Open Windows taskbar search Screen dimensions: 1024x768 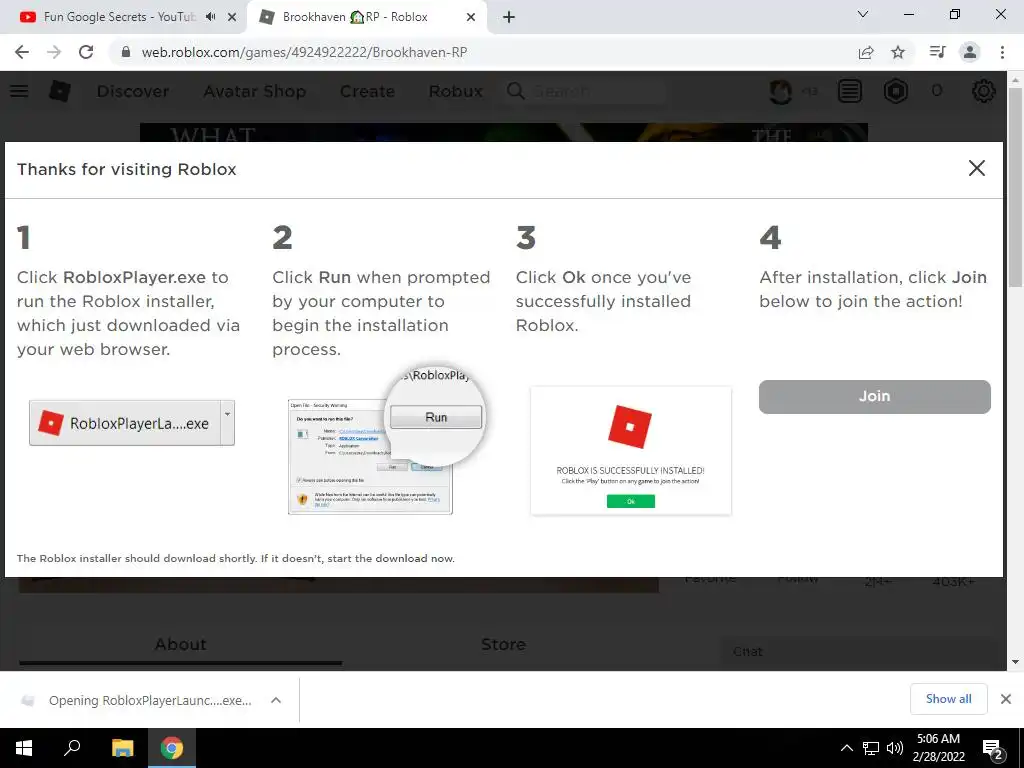click(72, 748)
